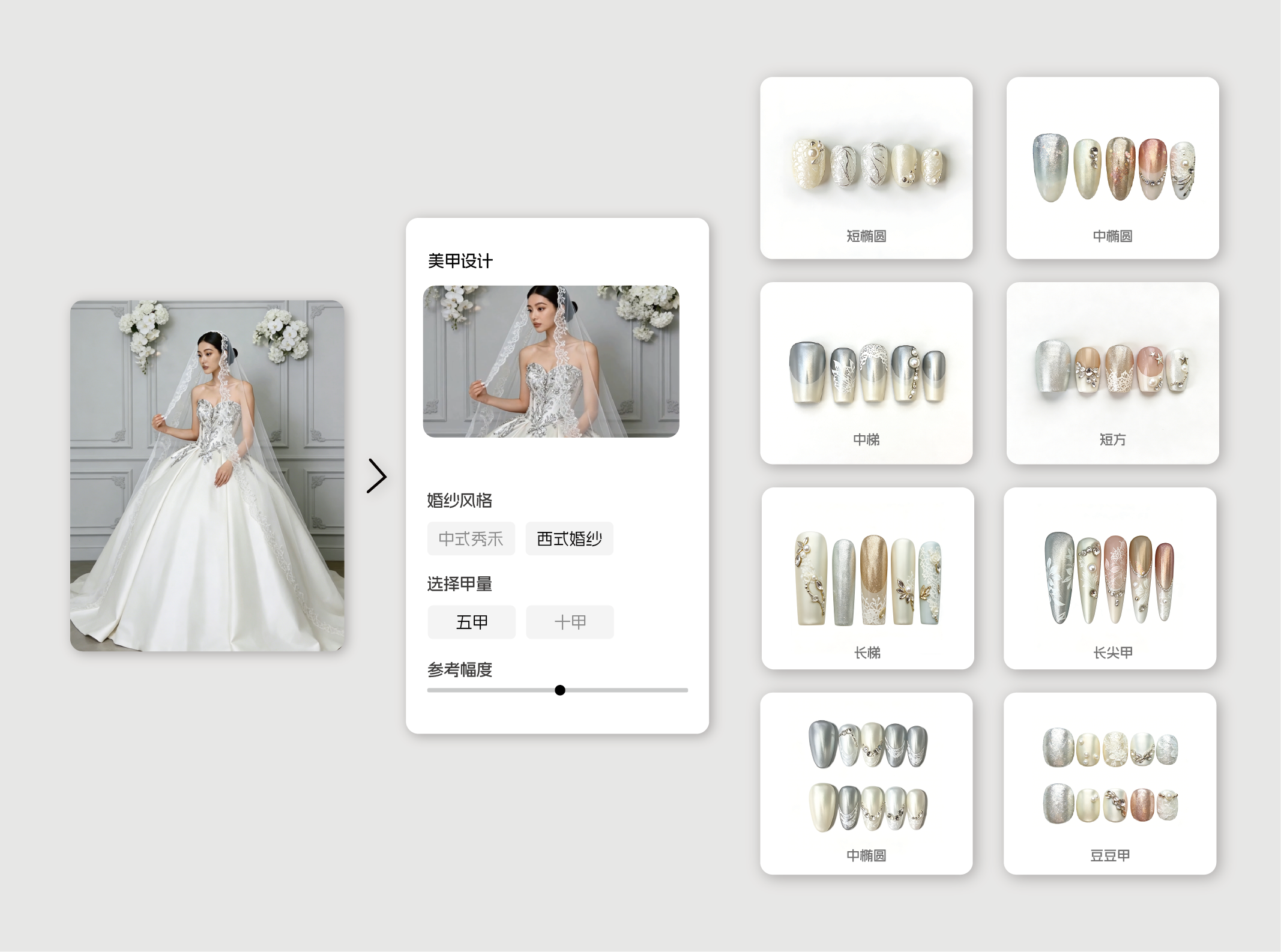Select the 豆豆甲 nail design card

coord(1110,783)
